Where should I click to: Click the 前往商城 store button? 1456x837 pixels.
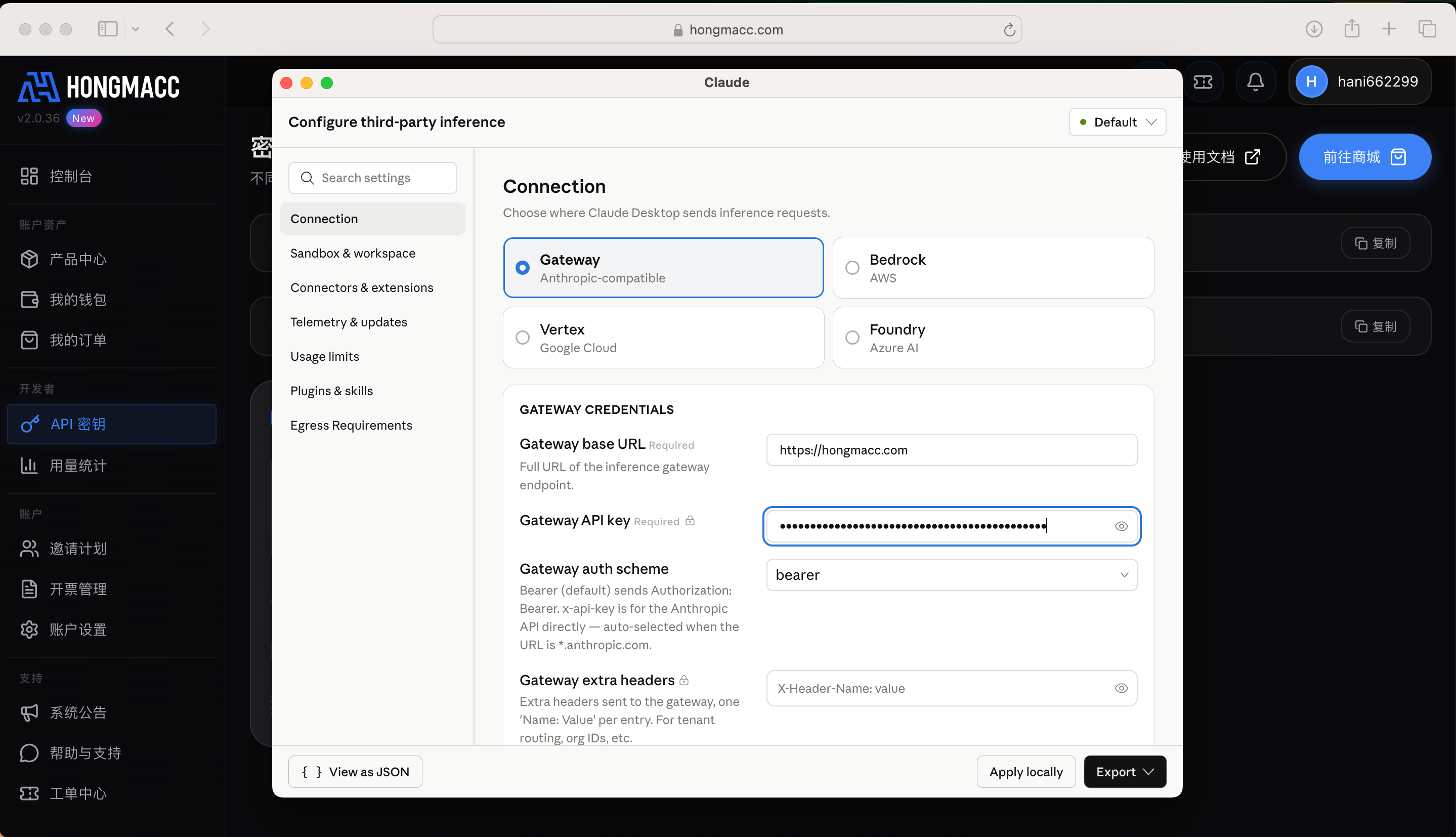click(1364, 157)
